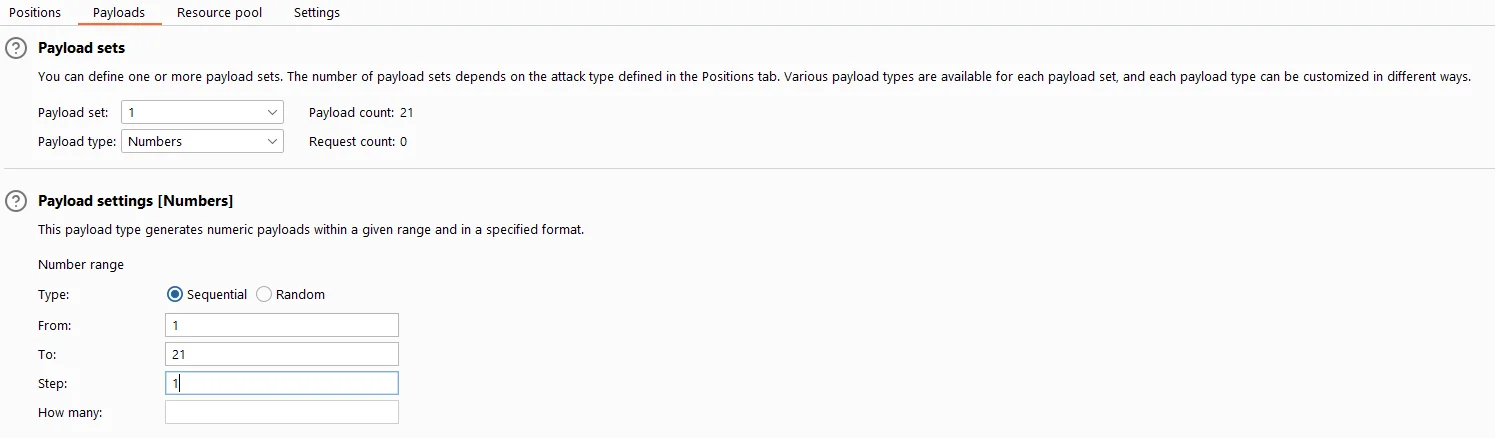The image size is (1495, 438).
Task: Open help for Payload settings [Numbers]
Action: click(x=16, y=201)
